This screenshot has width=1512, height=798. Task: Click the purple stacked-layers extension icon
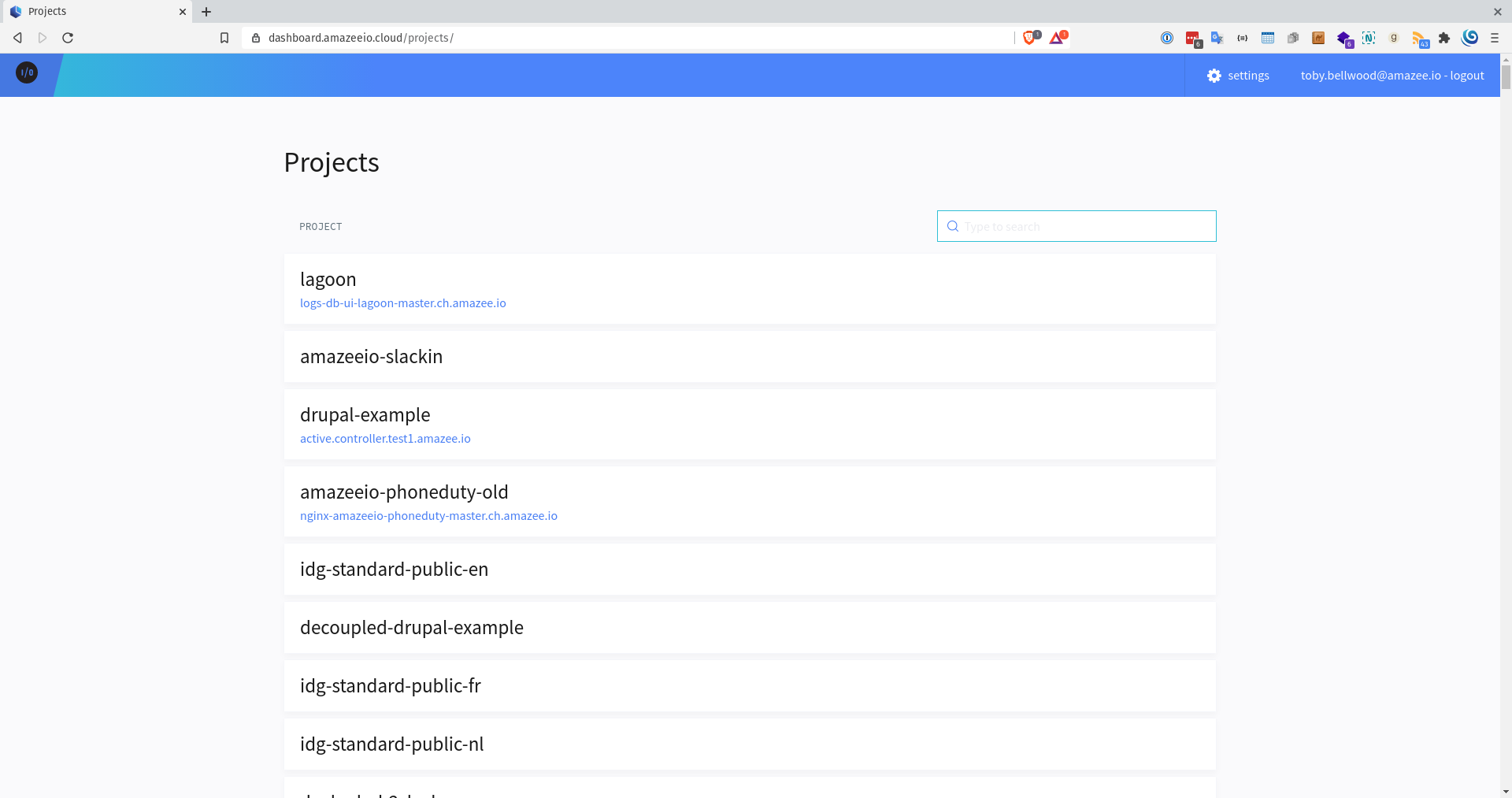click(x=1344, y=39)
